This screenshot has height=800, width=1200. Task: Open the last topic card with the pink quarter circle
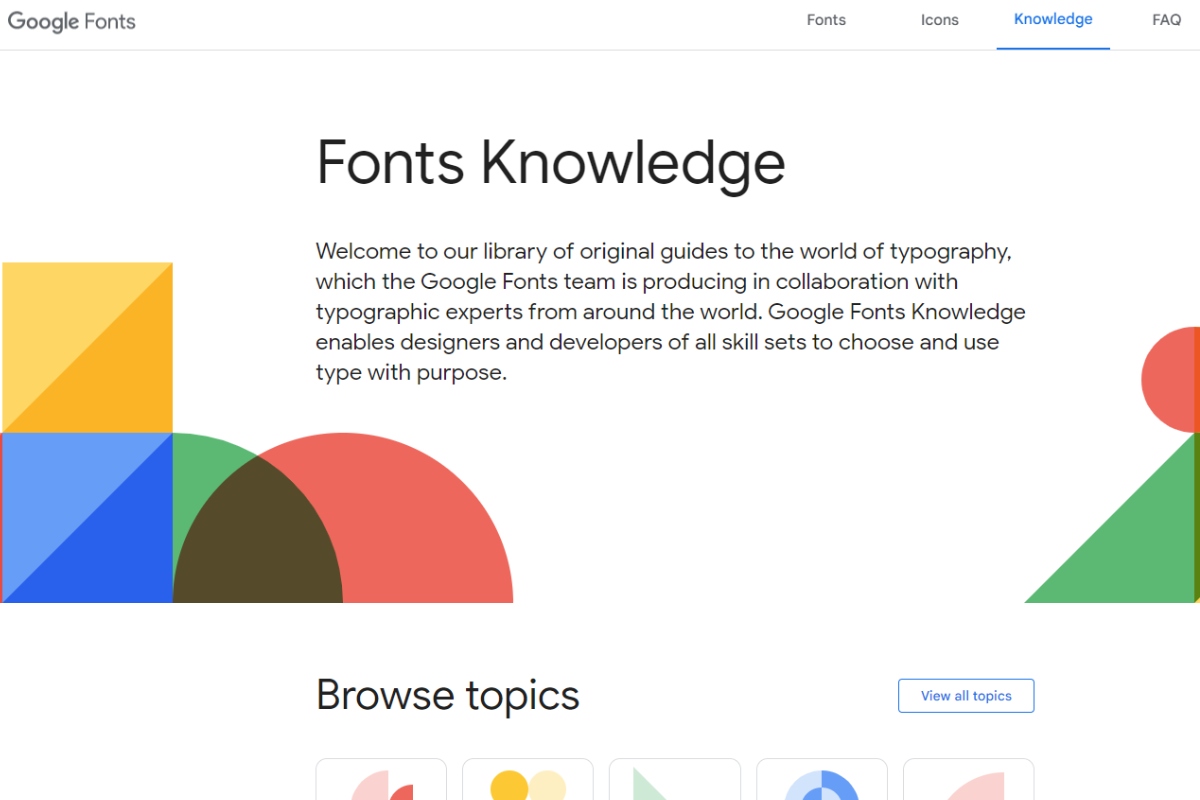pos(968,780)
